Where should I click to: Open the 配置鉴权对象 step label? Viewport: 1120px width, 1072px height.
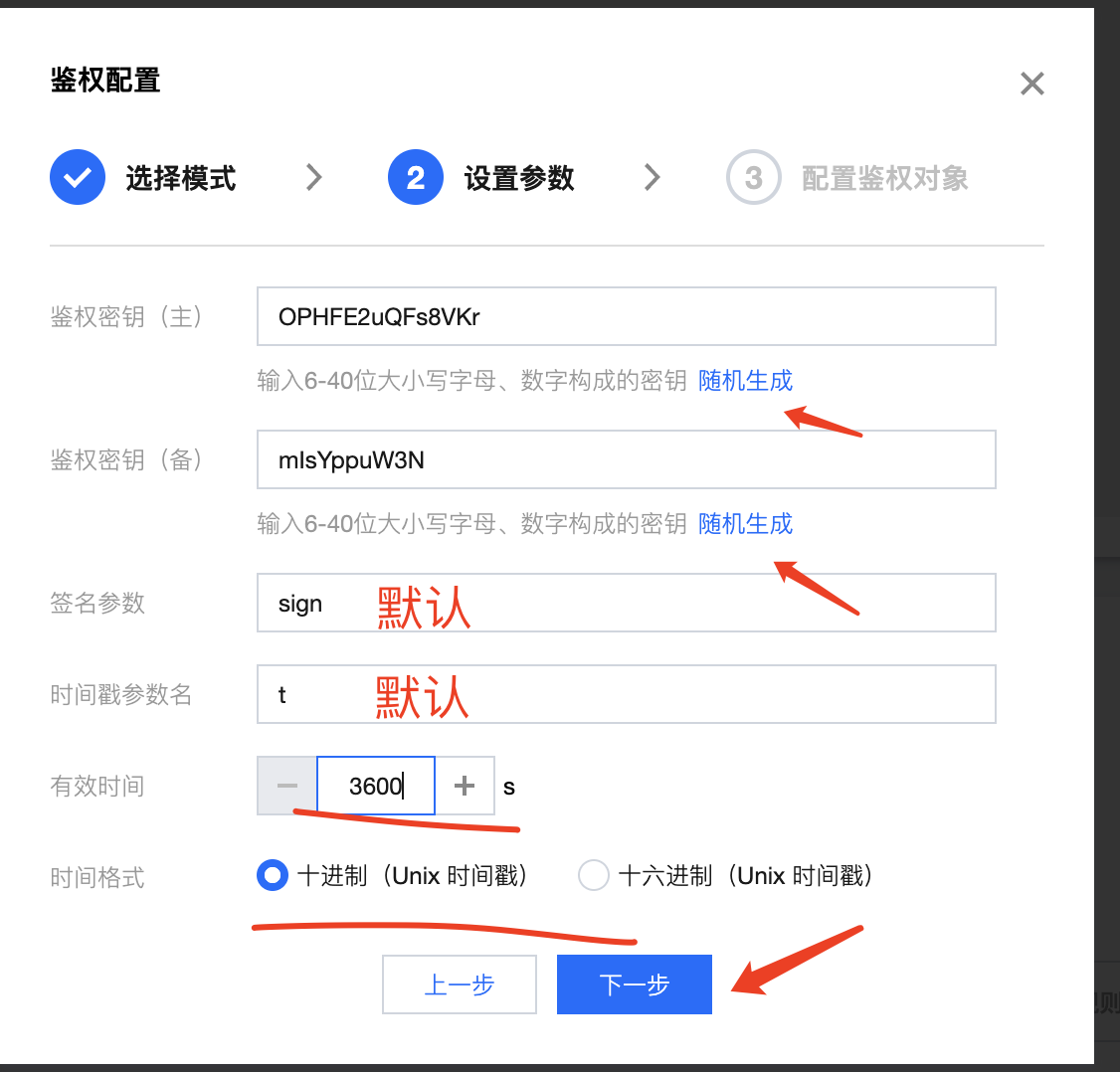(885, 178)
